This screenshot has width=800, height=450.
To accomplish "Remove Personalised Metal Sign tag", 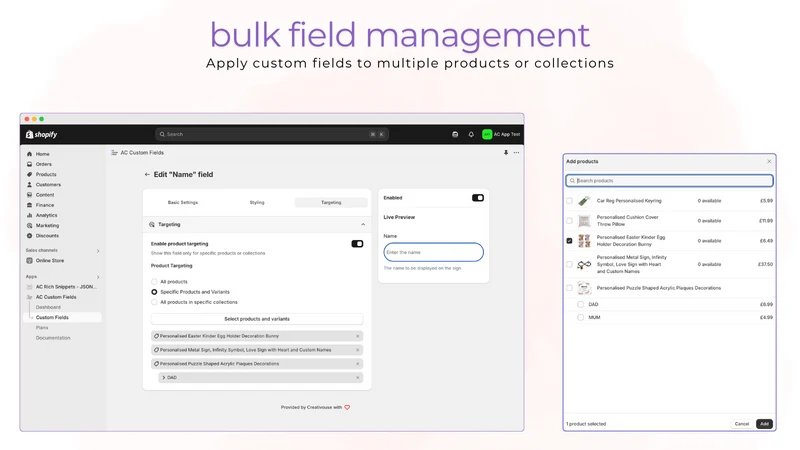I will (358, 350).
